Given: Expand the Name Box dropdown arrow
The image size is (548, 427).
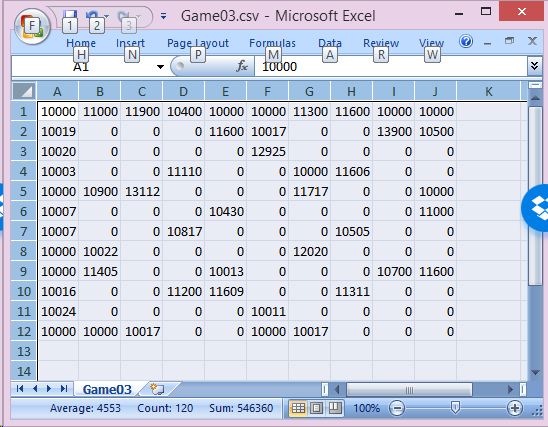Looking at the screenshot, I should [x=160, y=66].
